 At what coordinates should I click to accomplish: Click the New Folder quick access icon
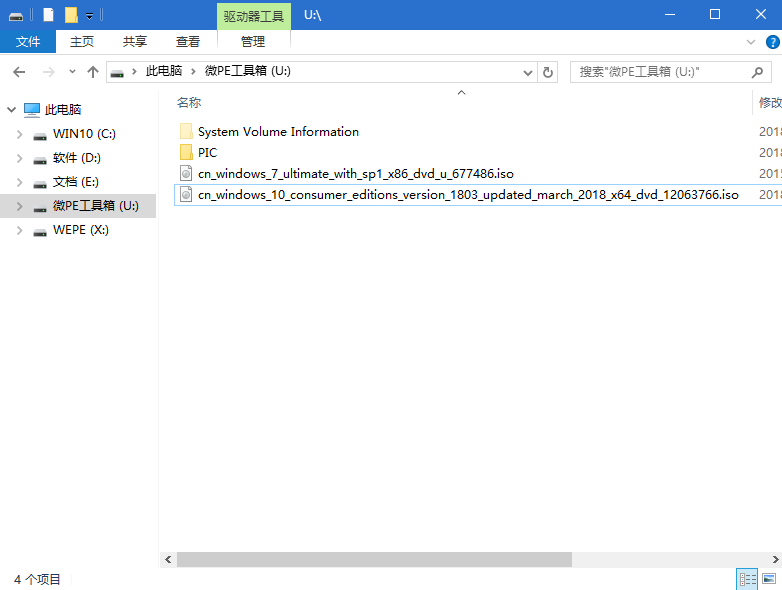(x=71, y=15)
